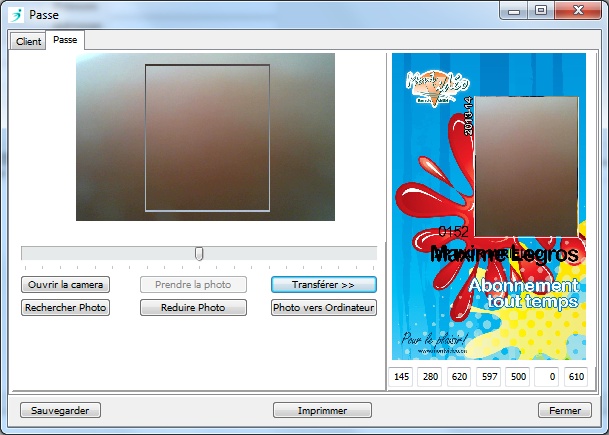Click the slider handle below camera preview
The image size is (609, 435).
point(199,254)
